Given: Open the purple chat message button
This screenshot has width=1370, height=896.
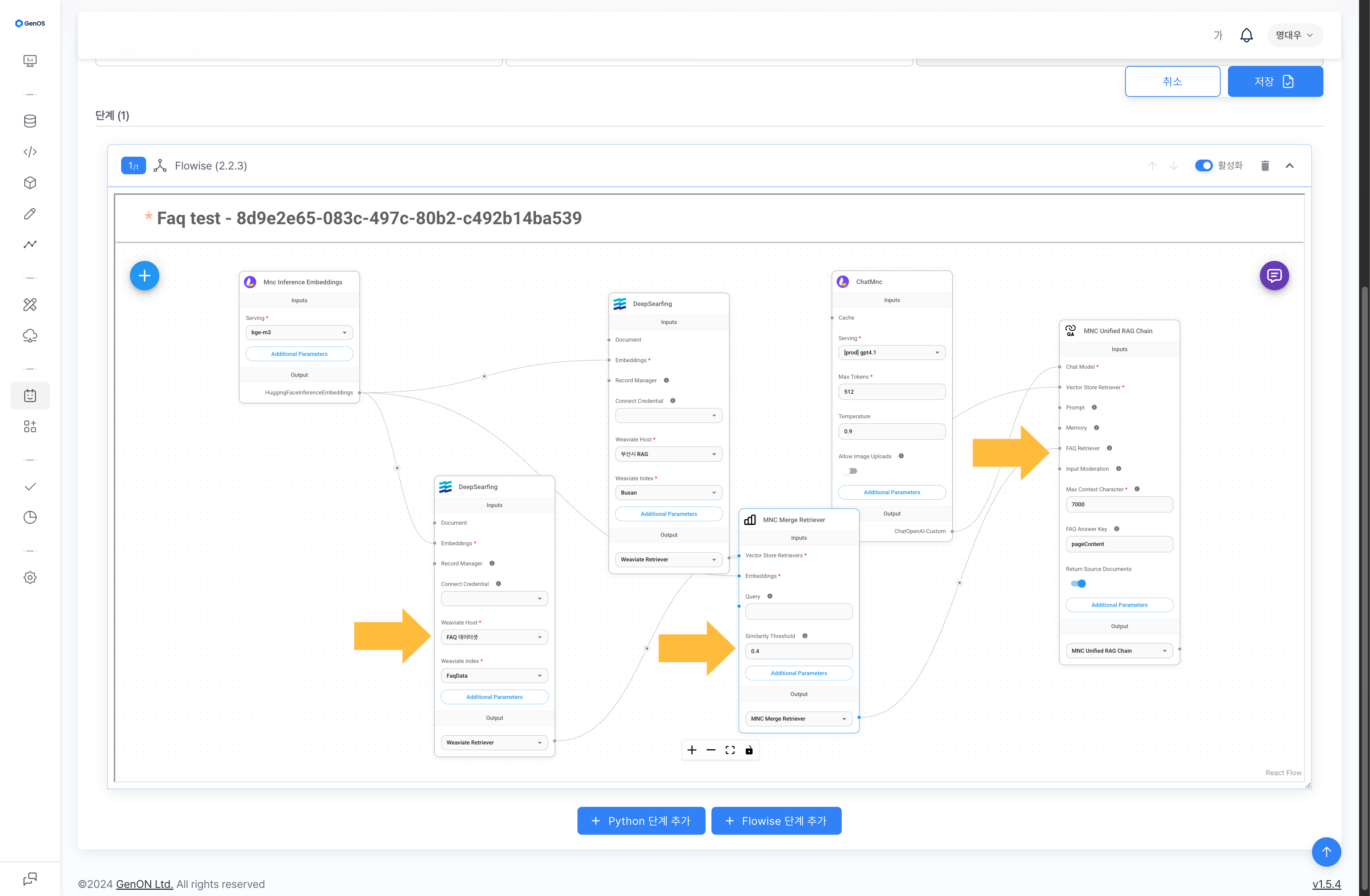Looking at the screenshot, I should point(1274,276).
